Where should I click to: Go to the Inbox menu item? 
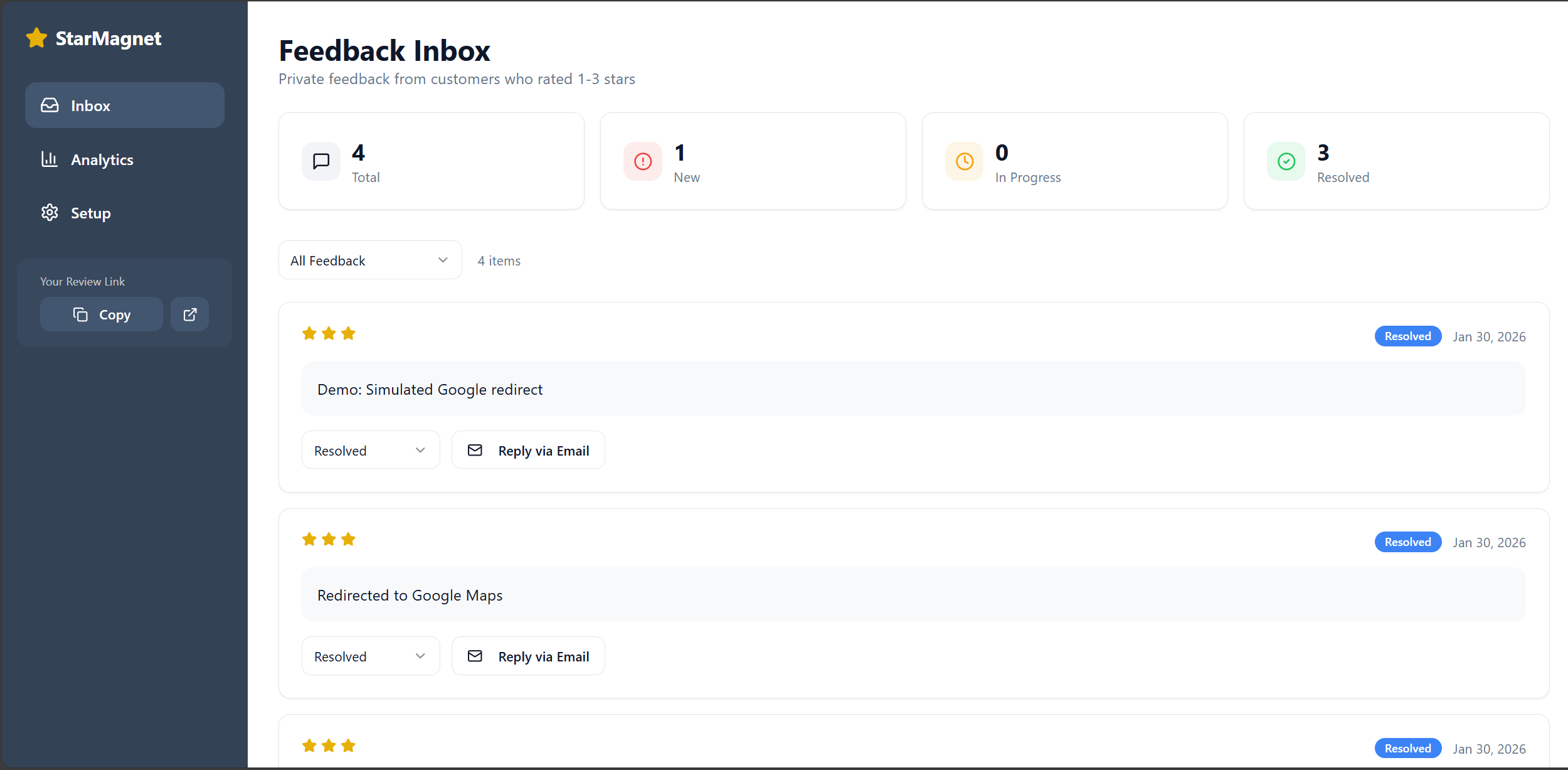tap(125, 105)
